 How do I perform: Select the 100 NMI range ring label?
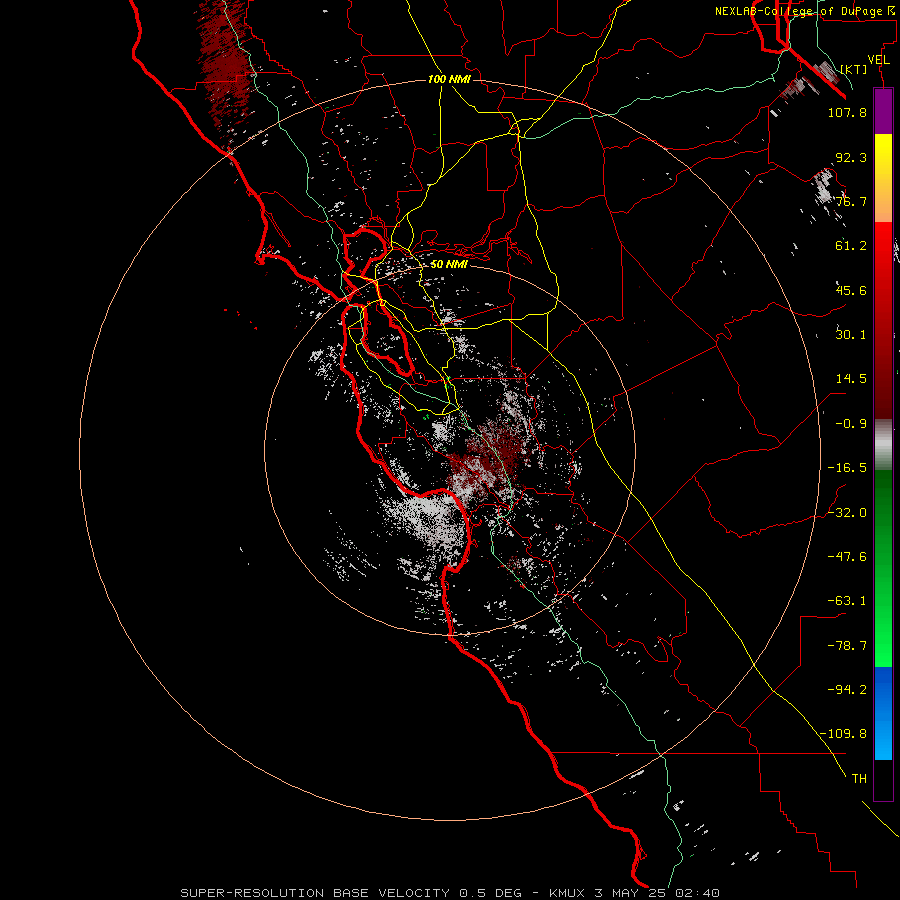pos(448,79)
